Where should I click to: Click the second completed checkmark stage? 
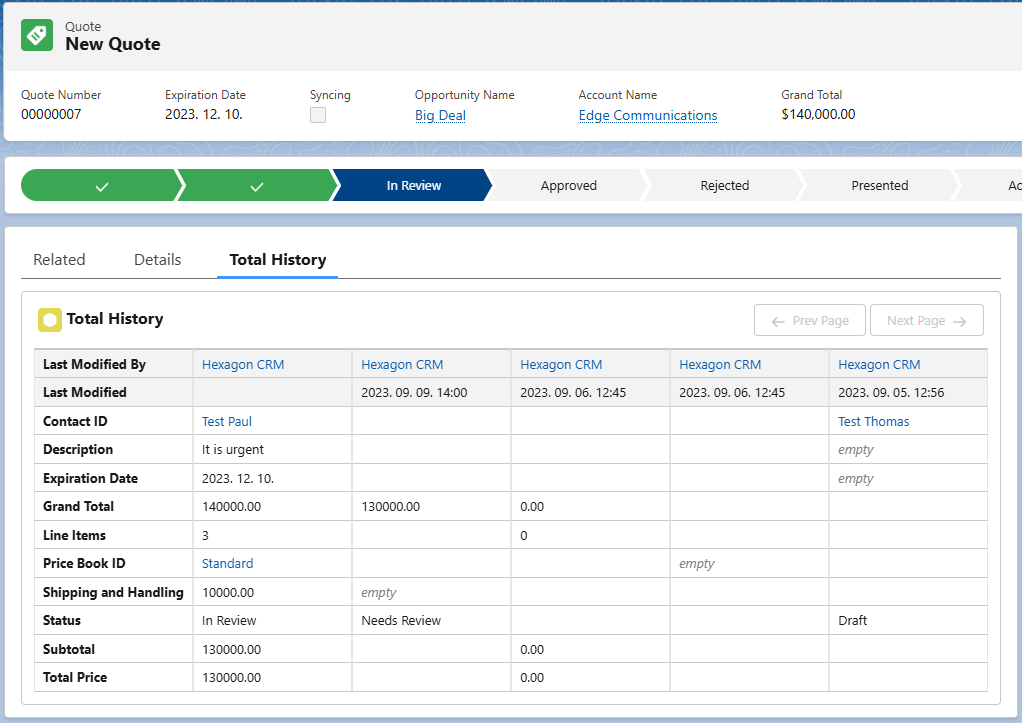(x=256, y=186)
